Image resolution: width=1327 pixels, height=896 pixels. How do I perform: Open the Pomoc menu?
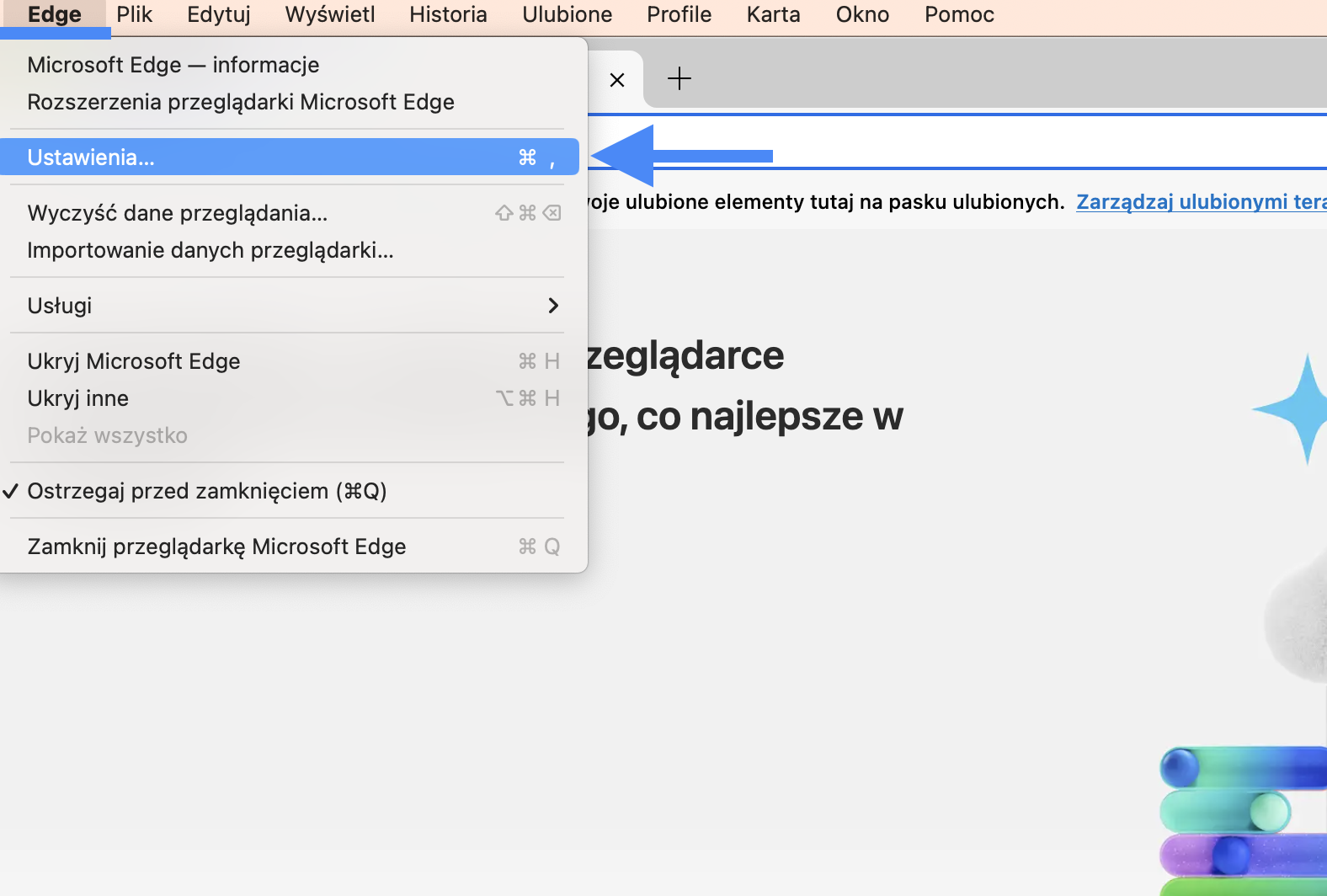(x=960, y=15)
